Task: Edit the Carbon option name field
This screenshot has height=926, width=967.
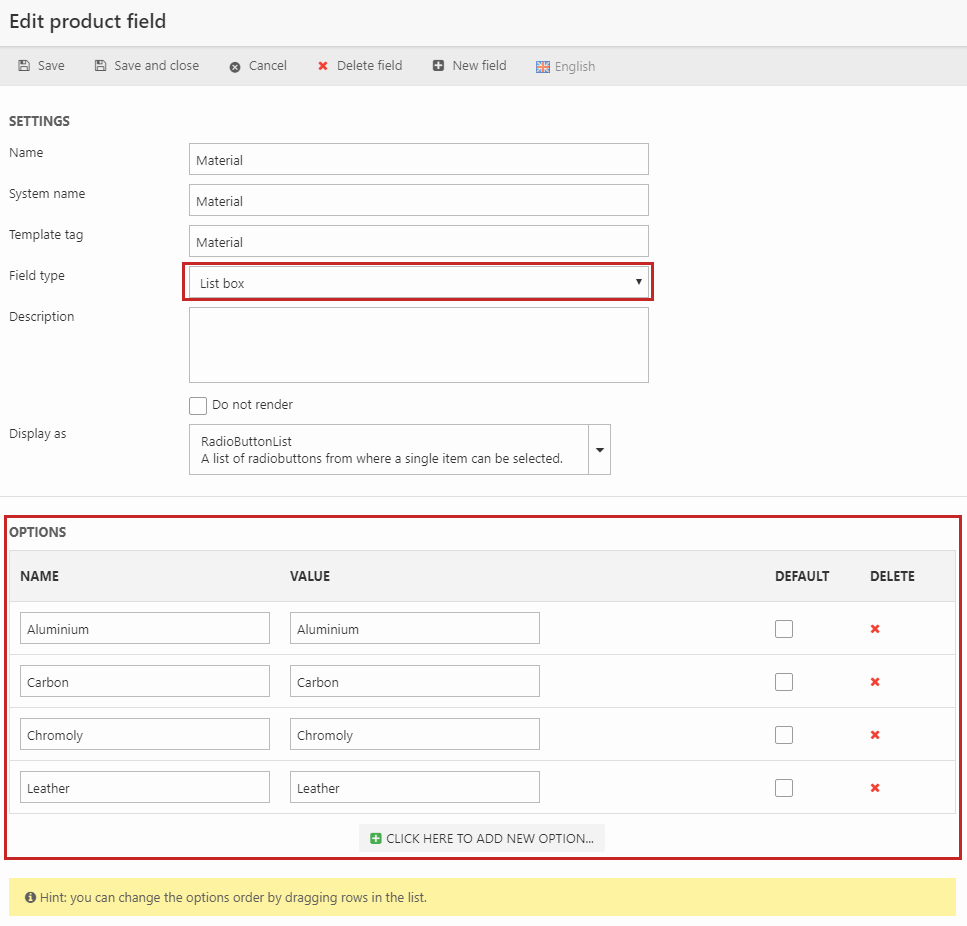Action: pos(145,681)
